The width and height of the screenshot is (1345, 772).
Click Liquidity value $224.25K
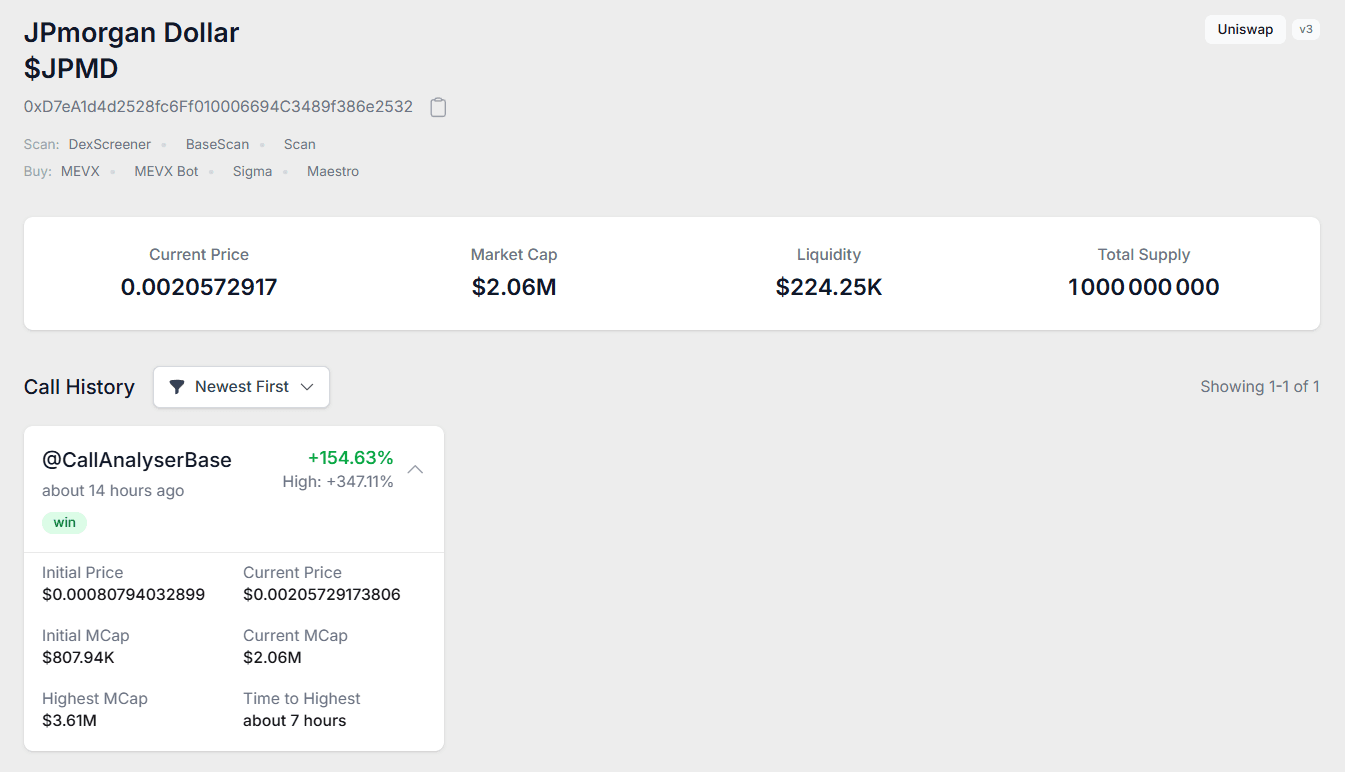(x=829, y=288)
